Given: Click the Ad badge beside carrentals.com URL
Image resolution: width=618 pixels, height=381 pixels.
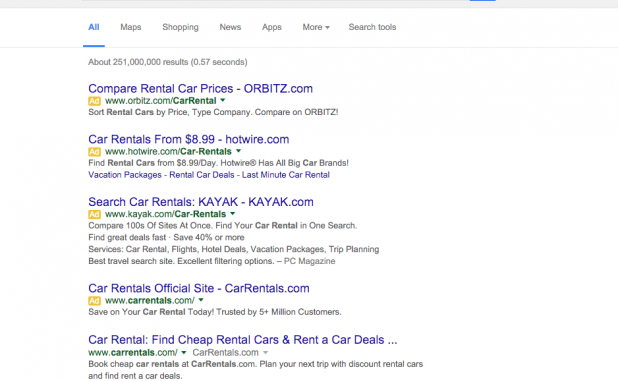Looking at the screenshot, I should point(94,301).
